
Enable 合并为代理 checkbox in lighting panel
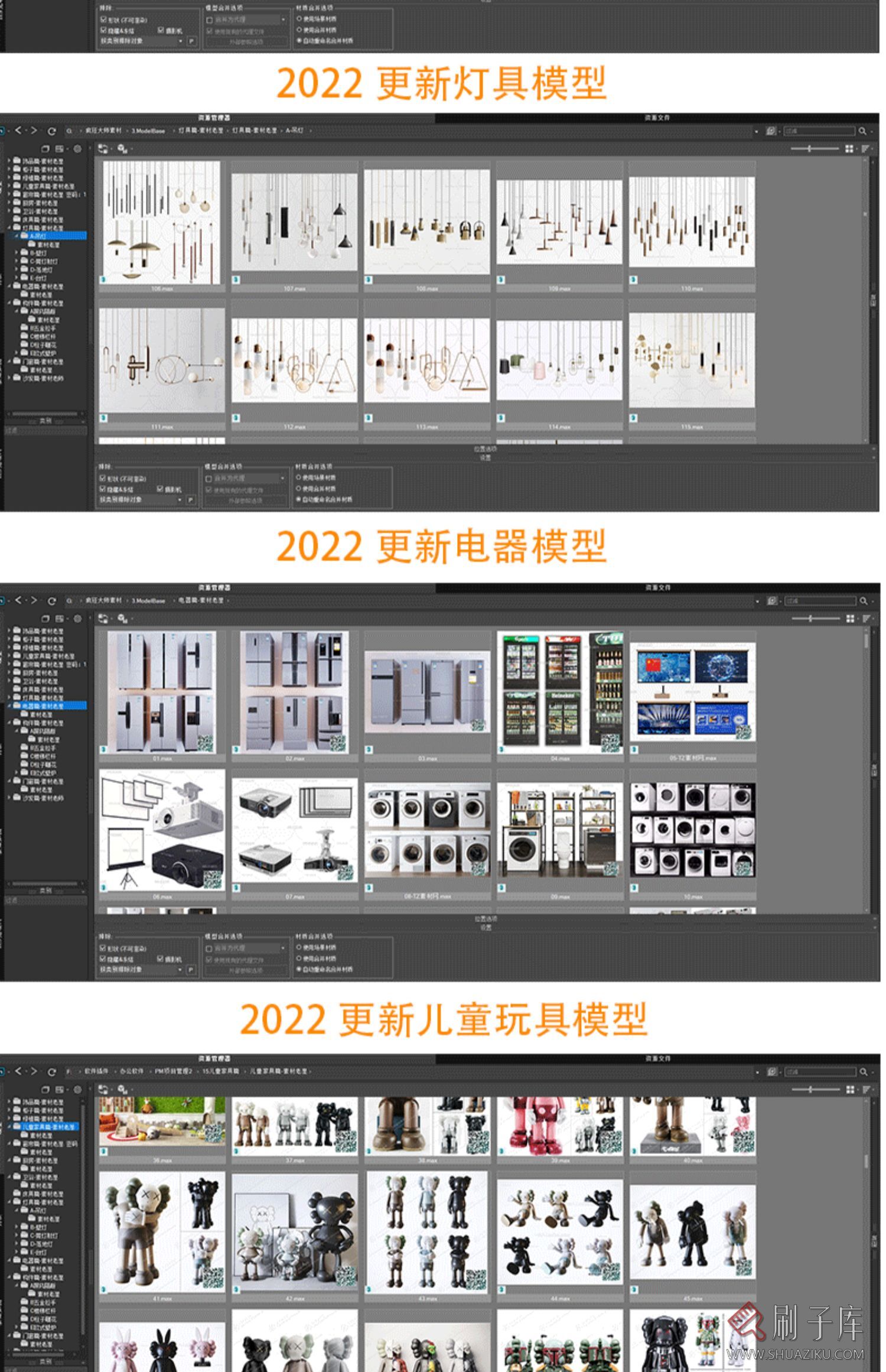point(209,478)
